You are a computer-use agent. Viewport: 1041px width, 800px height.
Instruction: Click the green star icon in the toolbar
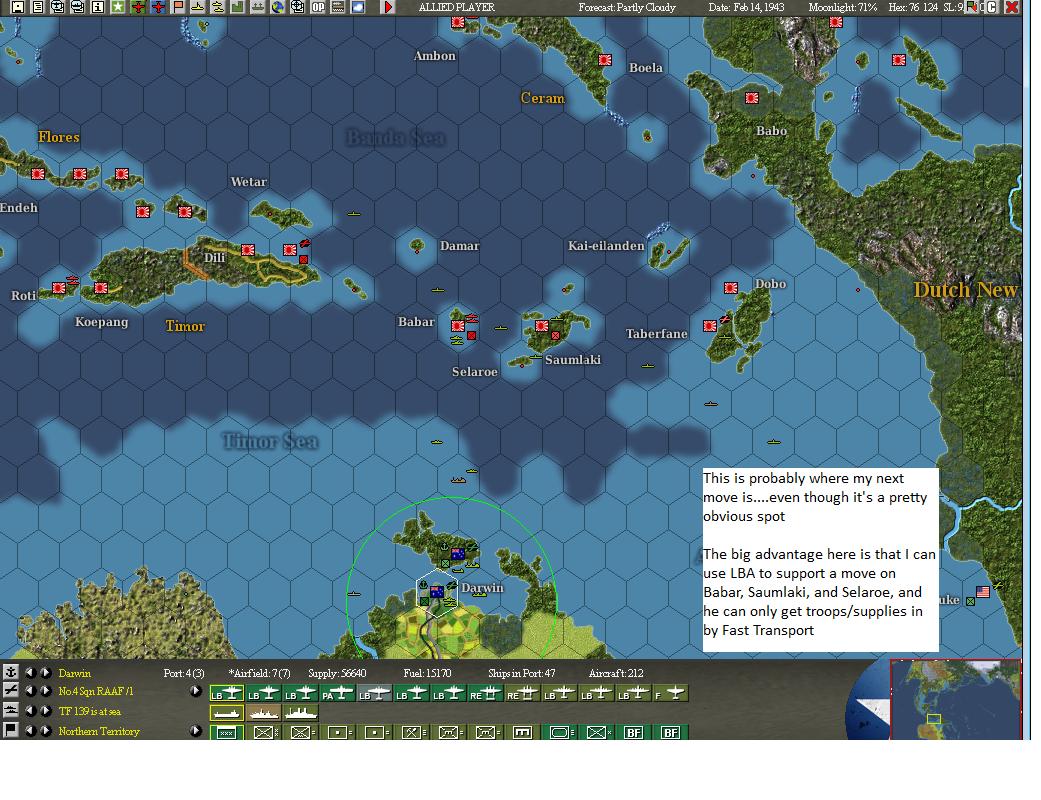coord(118,7)
